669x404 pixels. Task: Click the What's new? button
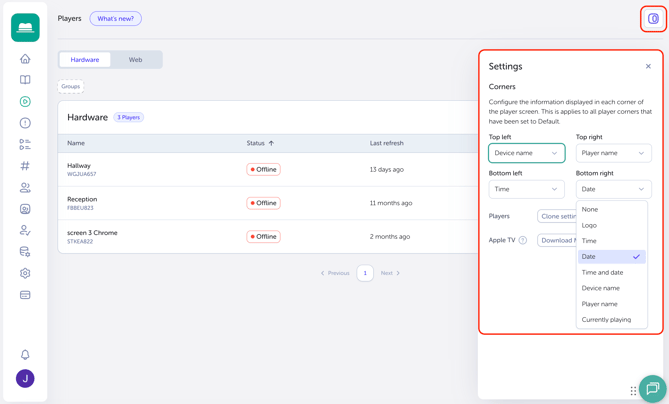pos(116,18)
